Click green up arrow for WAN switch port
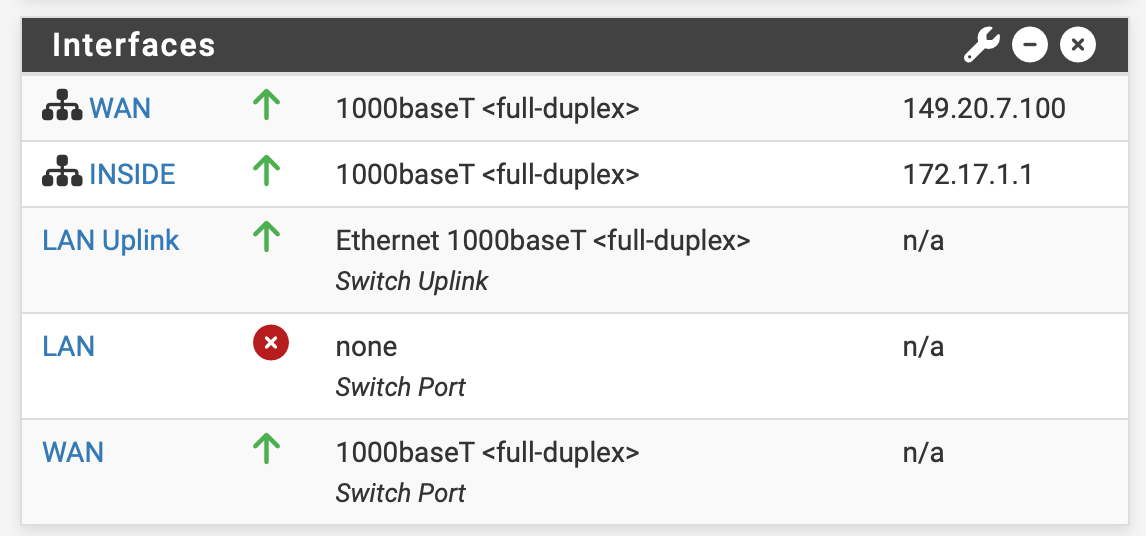 (x=267, y=451)
